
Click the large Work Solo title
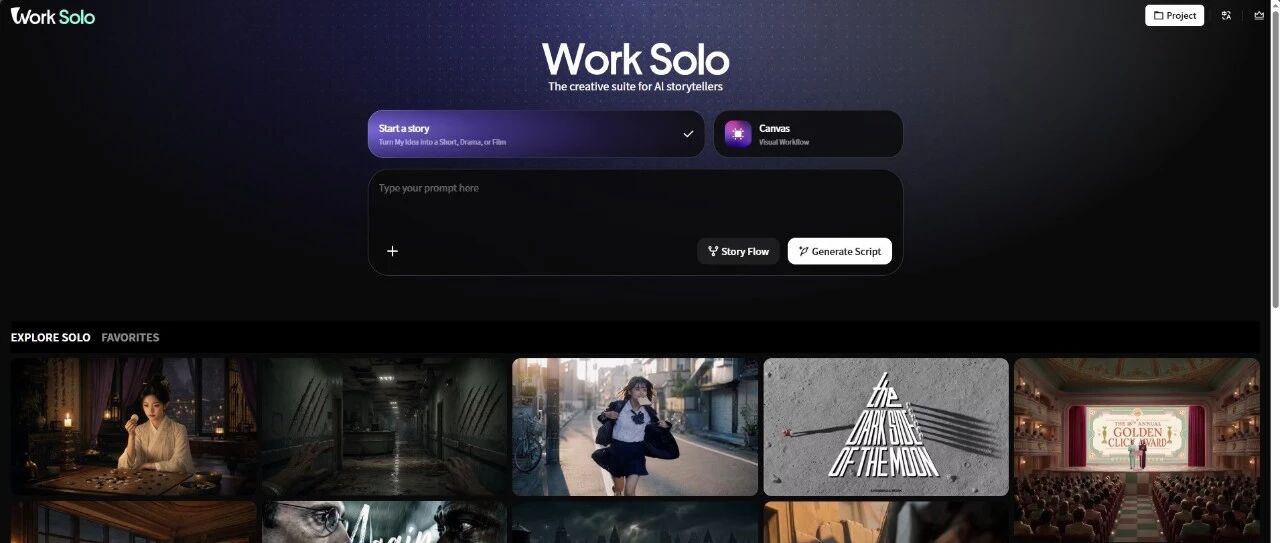(635, 59)
